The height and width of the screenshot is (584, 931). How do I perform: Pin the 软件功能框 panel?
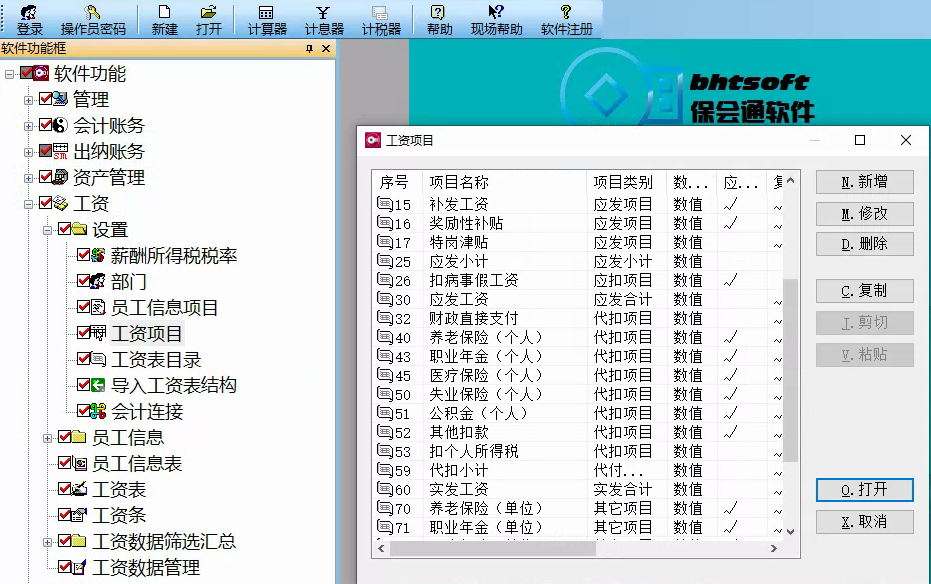click(310, 47)
